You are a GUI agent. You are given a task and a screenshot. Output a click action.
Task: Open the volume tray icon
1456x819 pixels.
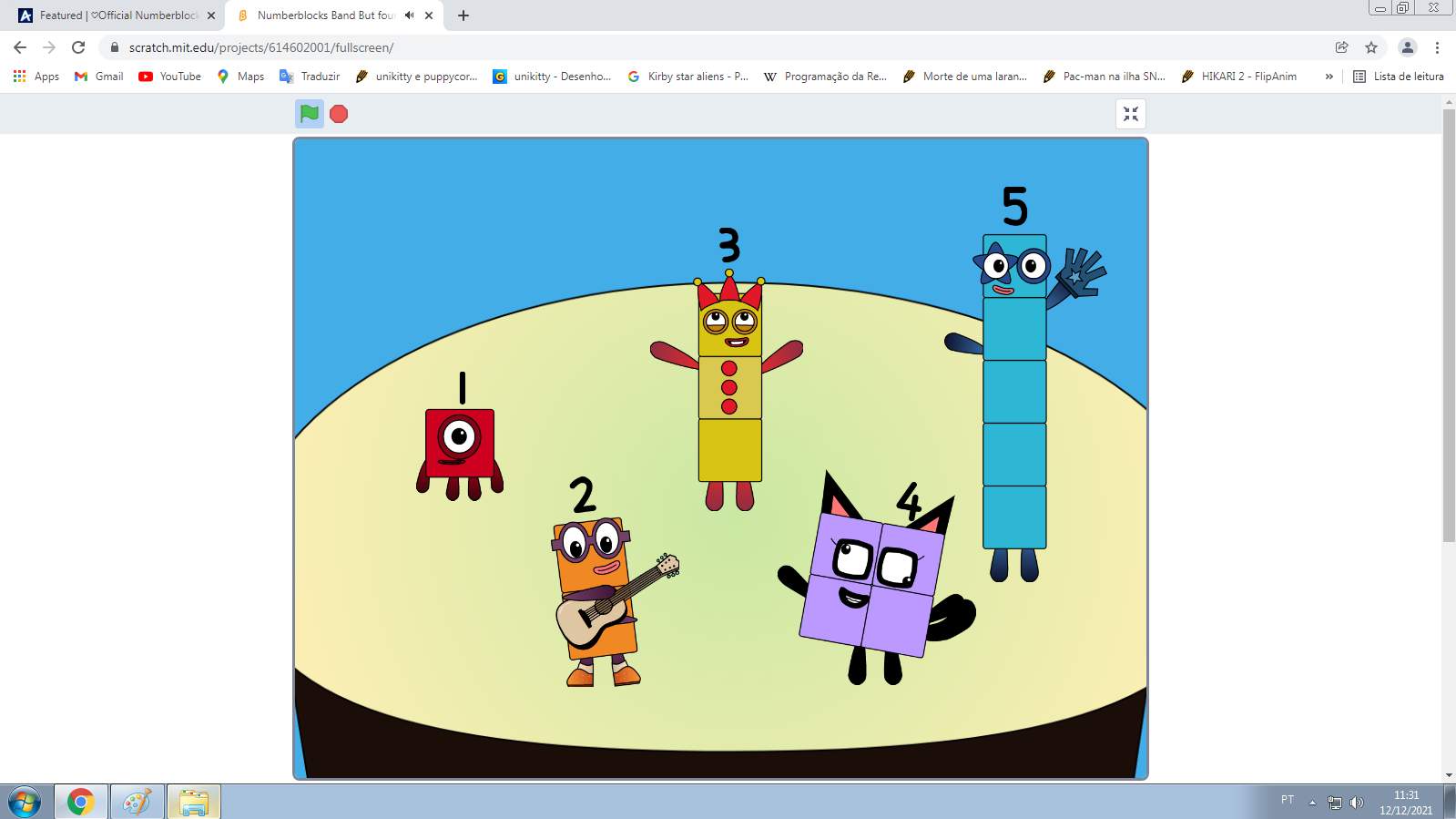[x=1357, y=803]
